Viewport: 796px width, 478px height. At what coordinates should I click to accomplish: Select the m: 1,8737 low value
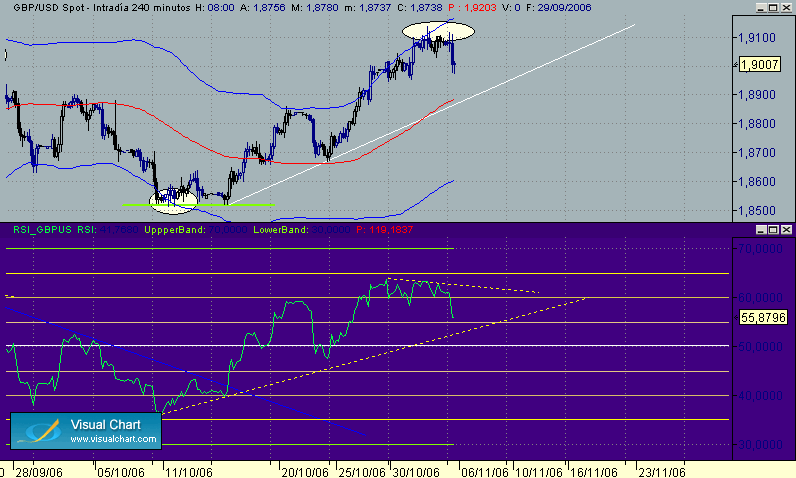[368, 8]
